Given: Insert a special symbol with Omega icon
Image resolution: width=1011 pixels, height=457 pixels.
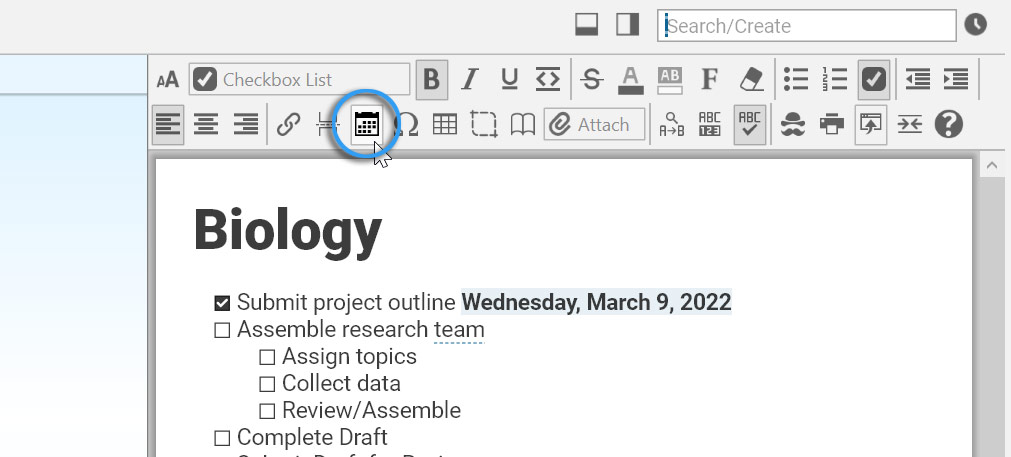Looking at the screenshot, I should (x=406, y=125).
